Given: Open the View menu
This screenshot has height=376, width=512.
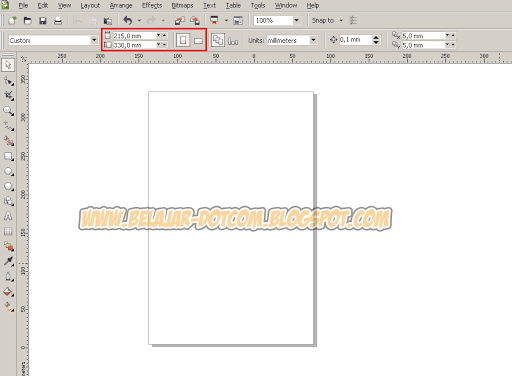Looking at the screenshot, I should point(64,6).
